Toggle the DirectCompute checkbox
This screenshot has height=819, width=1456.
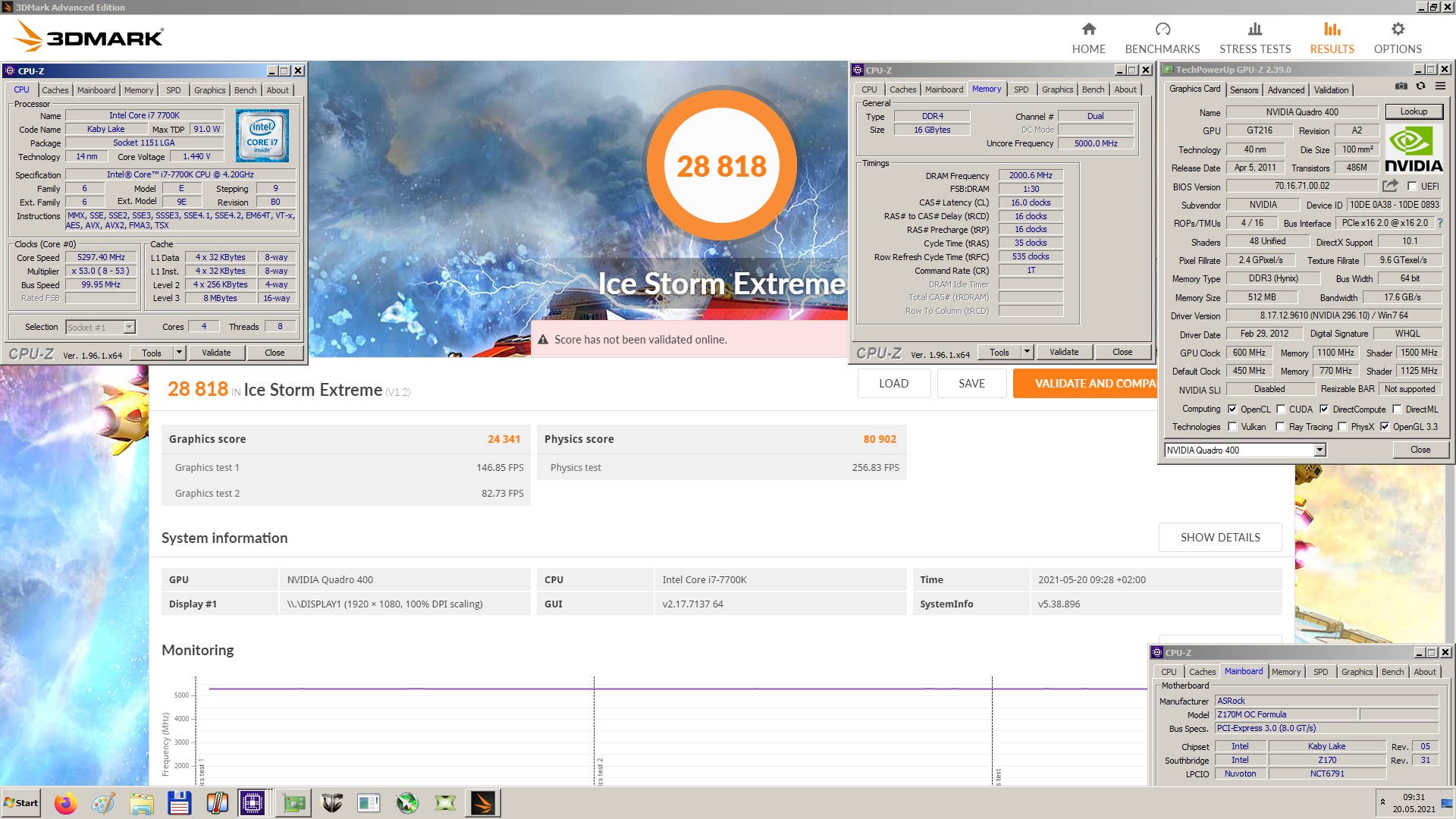coord(1324,409)
